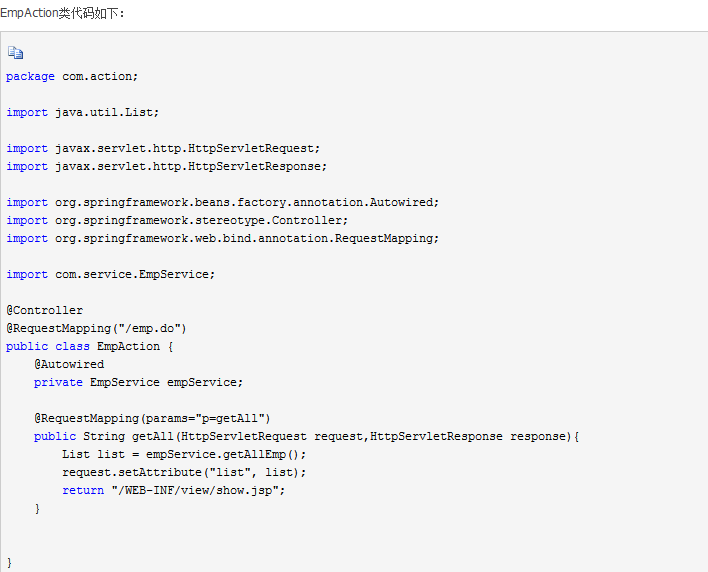Click the EmpAction类代码如下 heading text
The image size is (708, 572).
tap(62, 13)
